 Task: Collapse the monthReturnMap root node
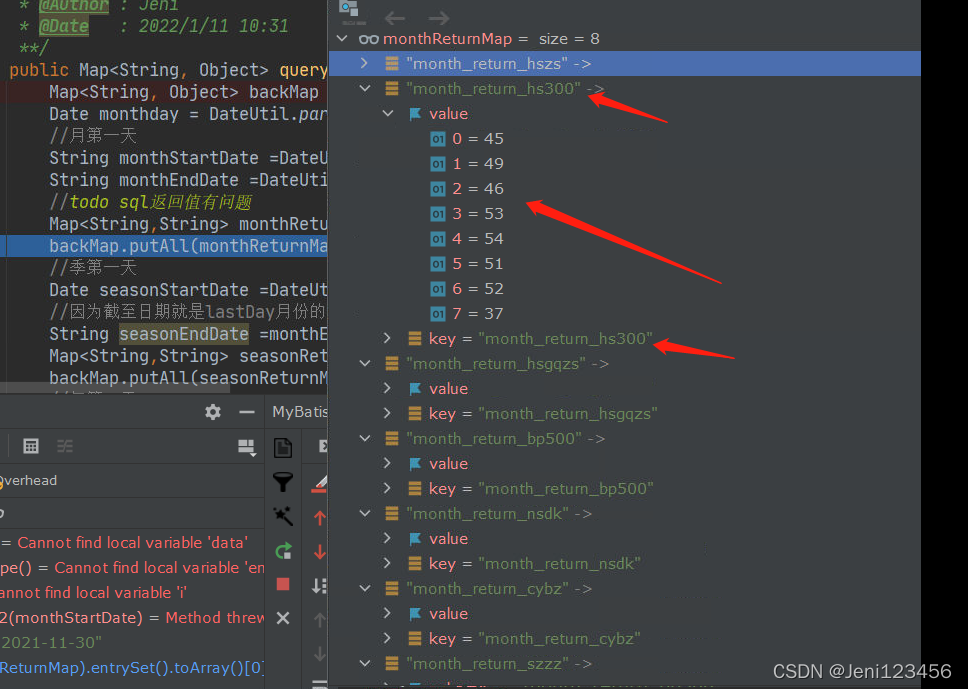342,38
